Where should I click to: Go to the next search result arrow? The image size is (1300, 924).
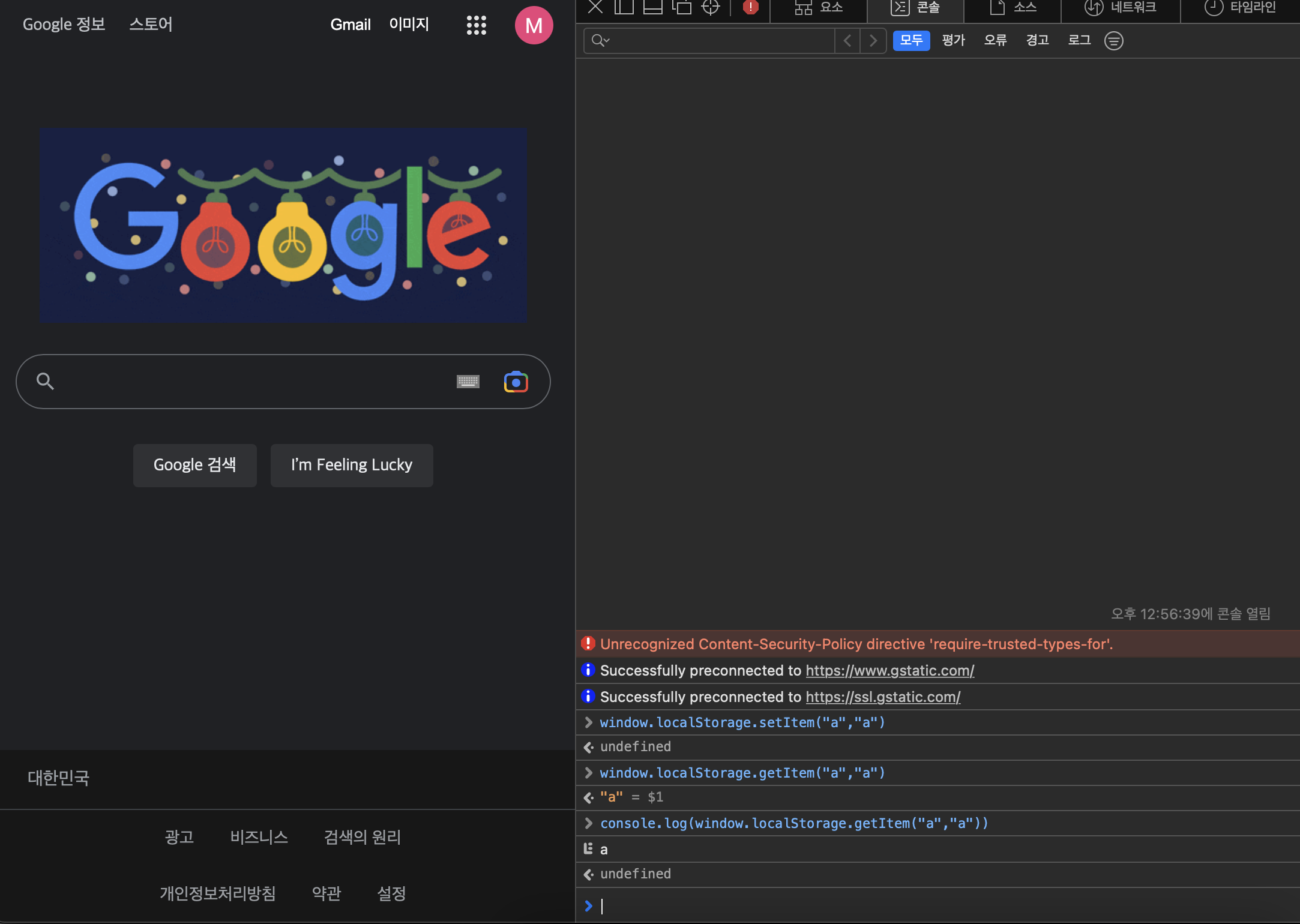pyautogui.click(x=873, y=40)
